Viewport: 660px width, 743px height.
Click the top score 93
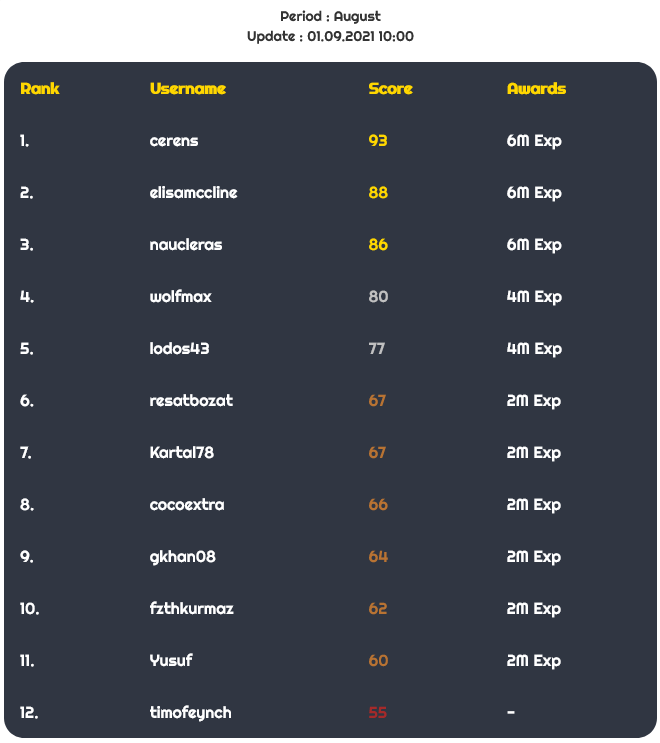pyautogui.click(x=378, y=141)
